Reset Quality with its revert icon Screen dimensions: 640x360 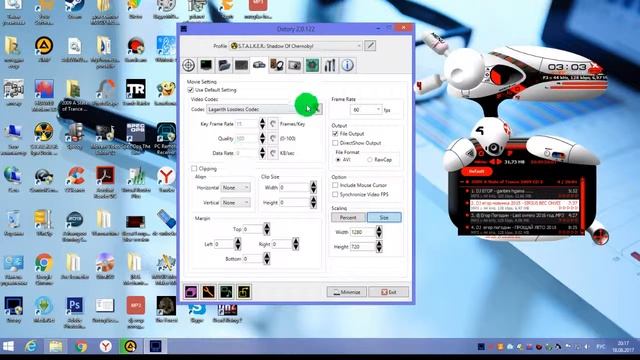(x=273, y=138)
